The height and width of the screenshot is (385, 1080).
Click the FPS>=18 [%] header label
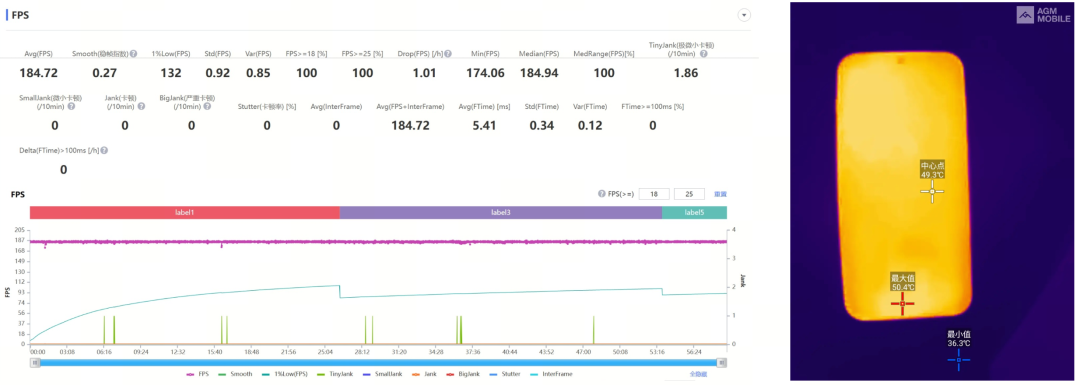pyautogui.click(x=307, y=53)
